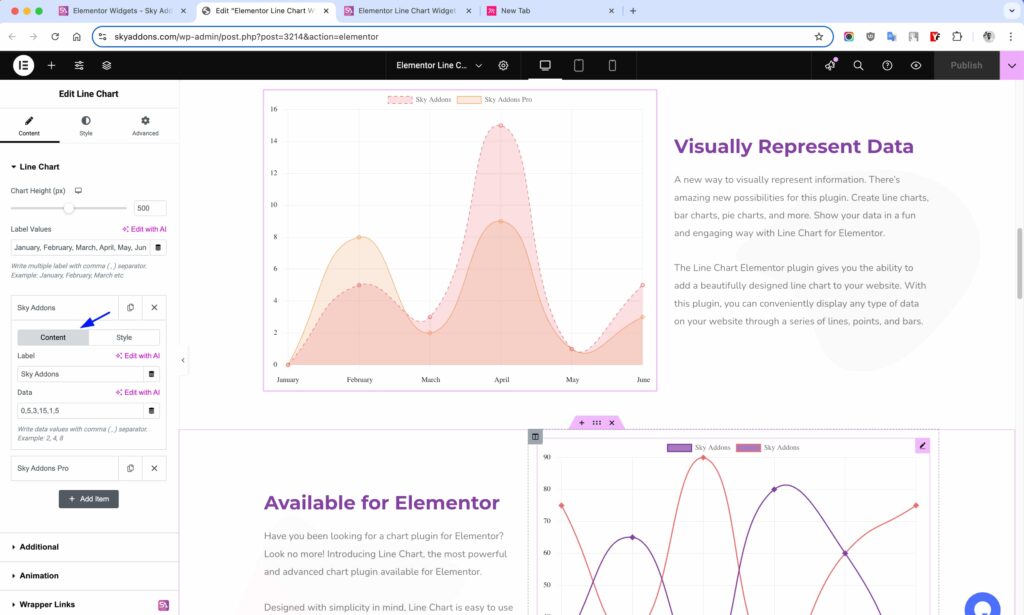
Task: Duplicate the Sky Addons item
Action: click(x=131, y=308)
